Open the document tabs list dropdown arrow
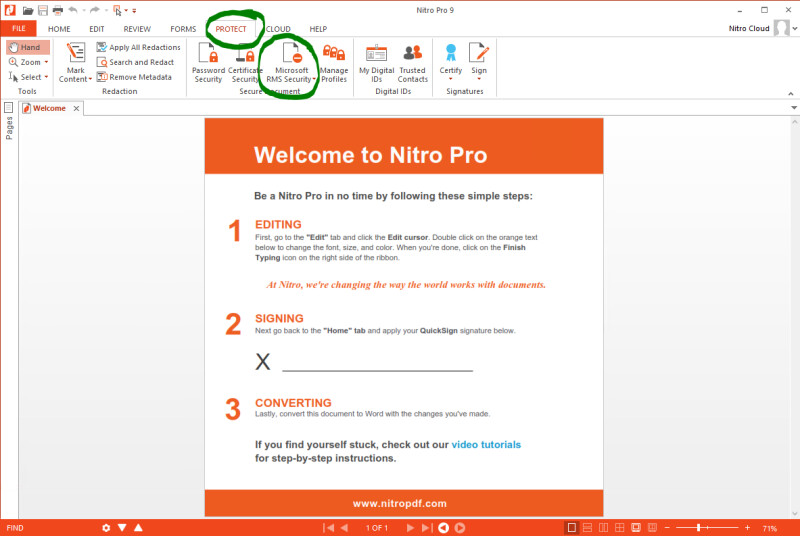 coord(794,108)
